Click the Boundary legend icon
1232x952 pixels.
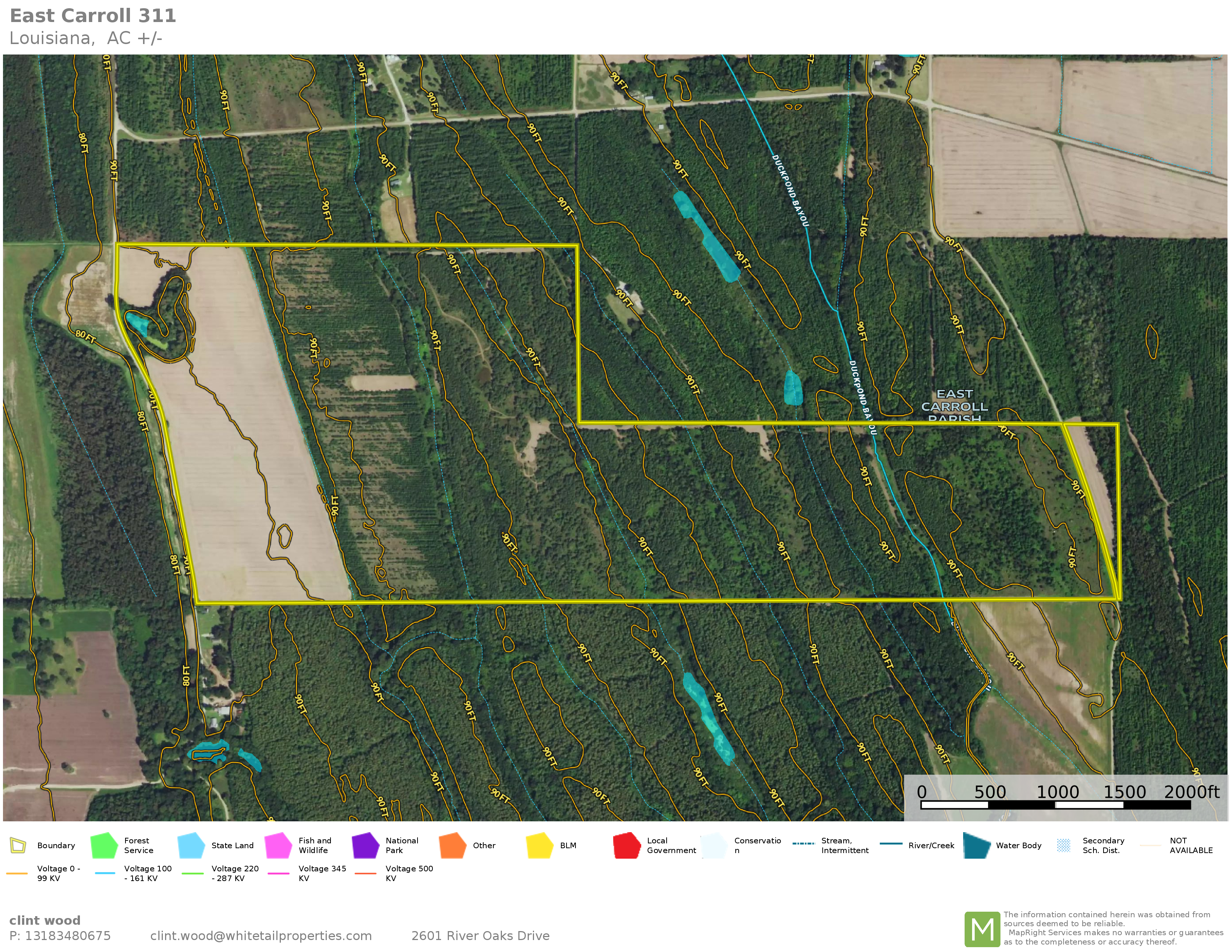pos(18,845)
